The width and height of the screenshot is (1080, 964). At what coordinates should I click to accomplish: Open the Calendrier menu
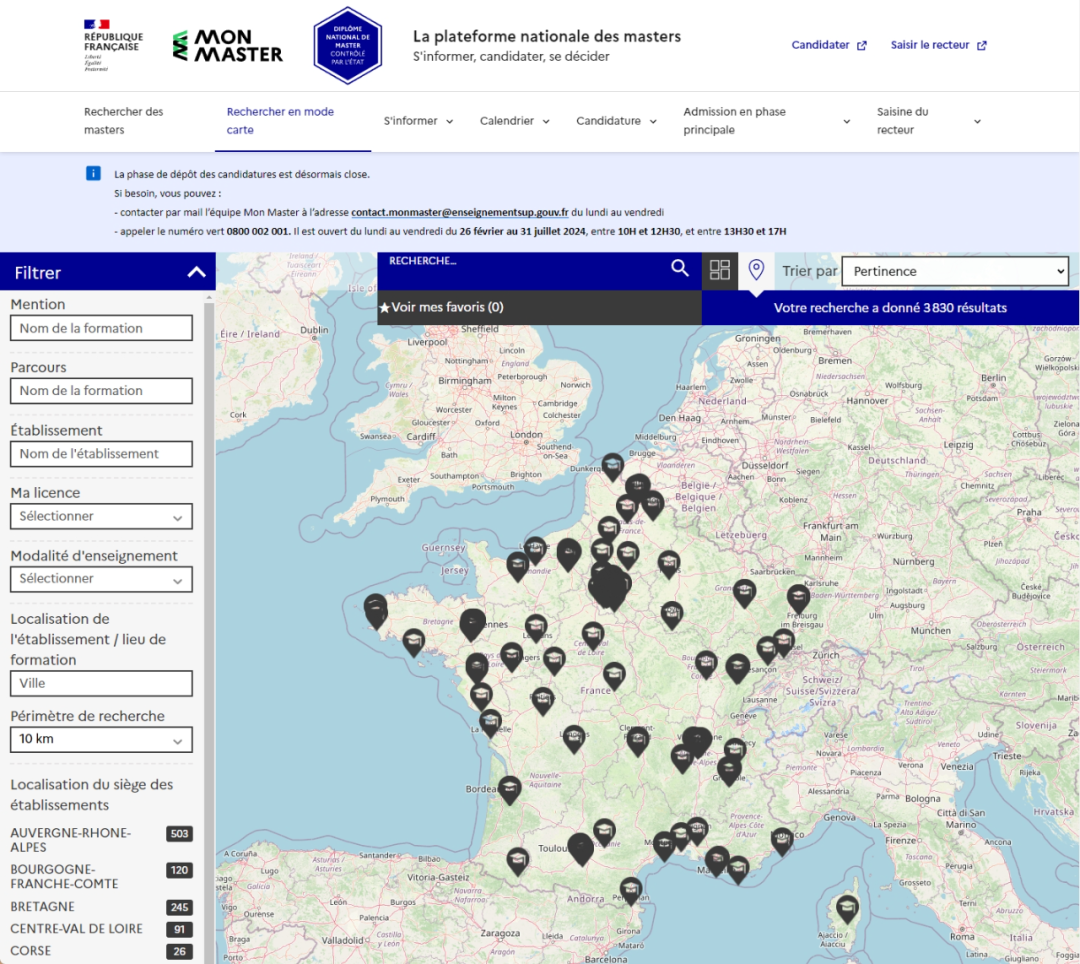pyautogui.click(x=514, y=121)
